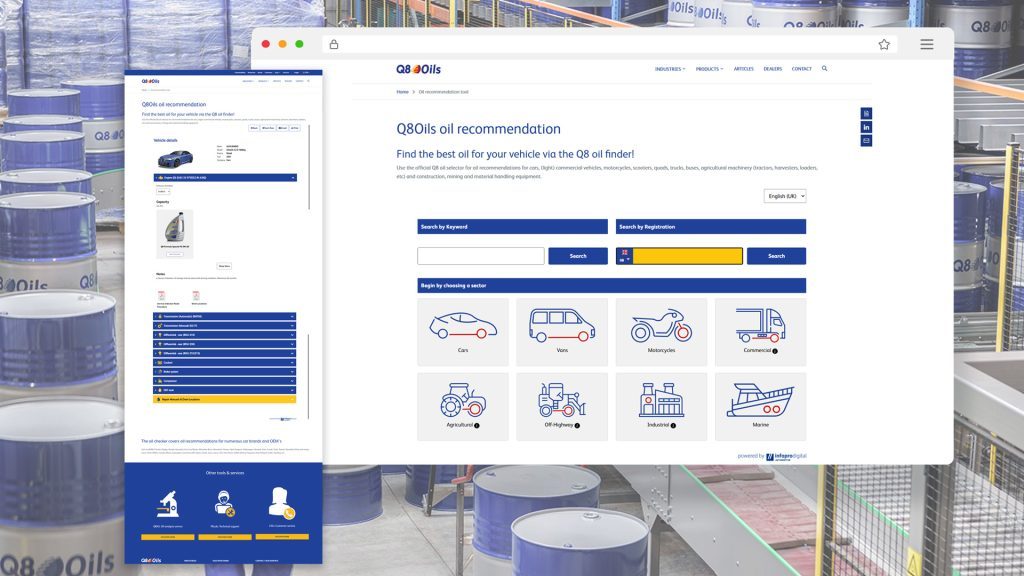Select the Vans sector tile

(x=562, y=332)
